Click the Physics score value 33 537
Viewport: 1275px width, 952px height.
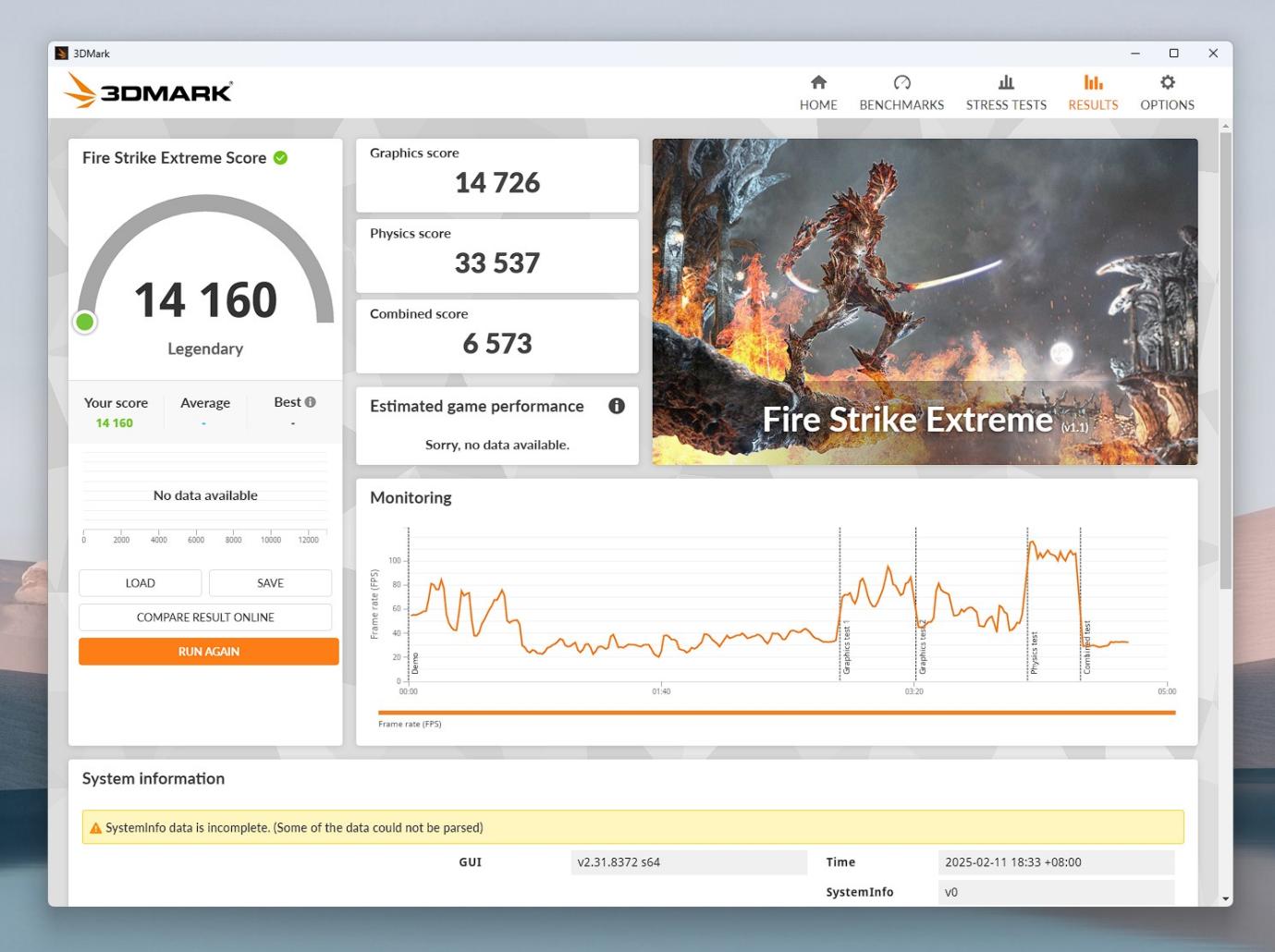pos(497,263)
